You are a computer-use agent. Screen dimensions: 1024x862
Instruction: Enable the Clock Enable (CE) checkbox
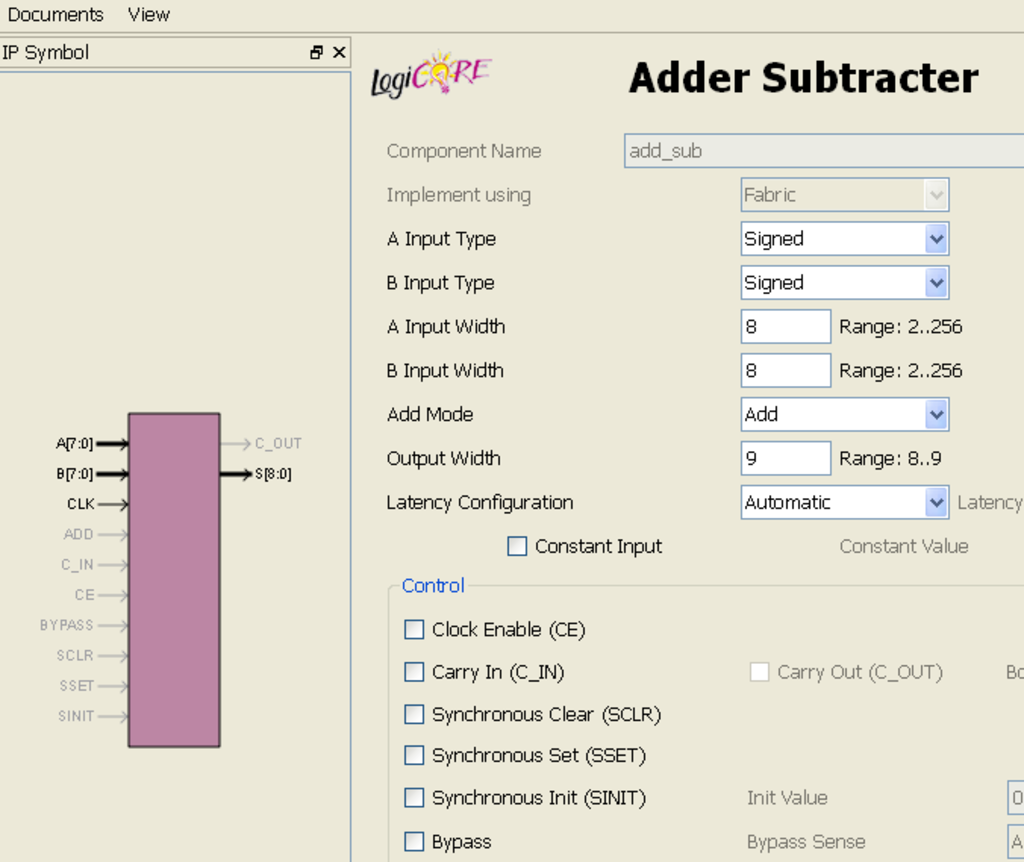414,629
